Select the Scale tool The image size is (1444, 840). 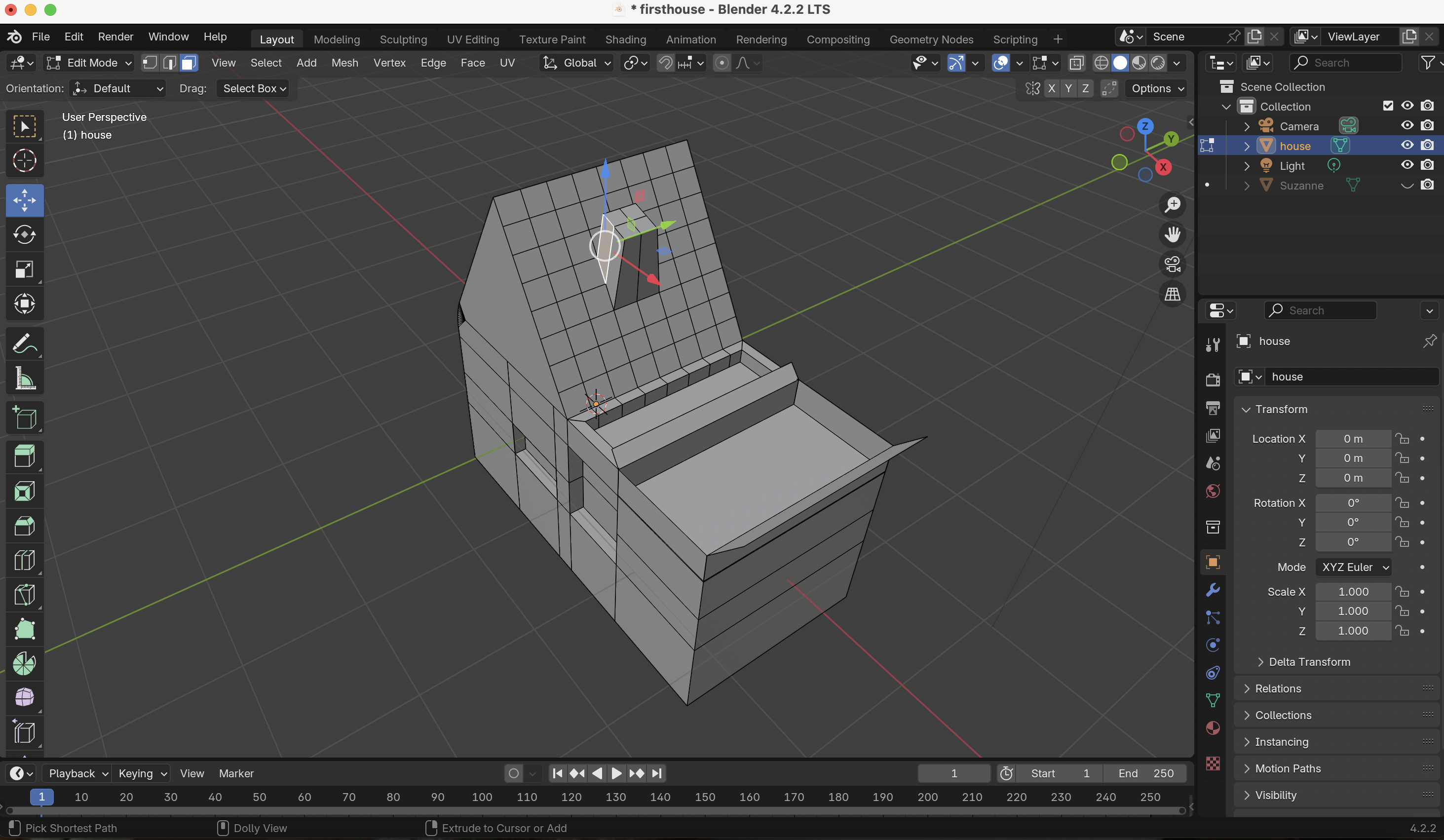pos(24,269)
